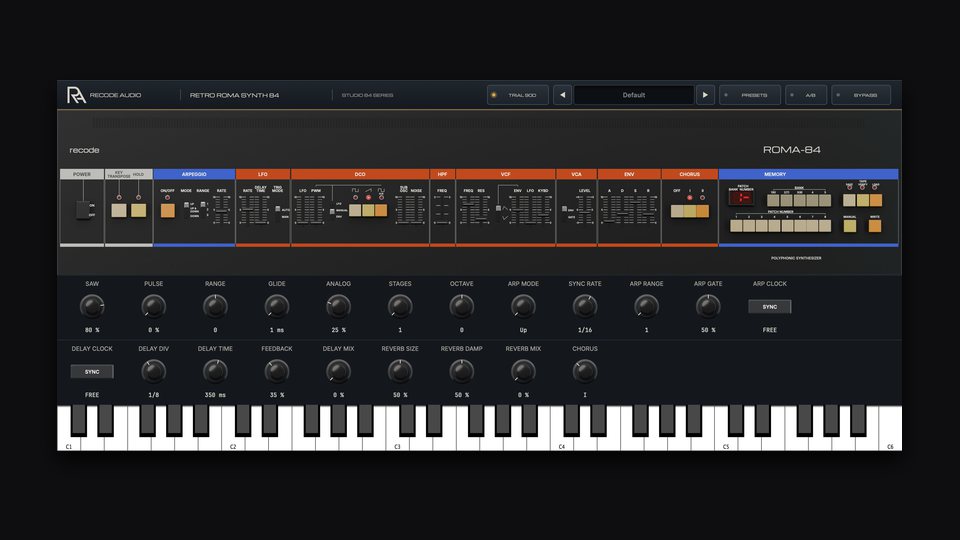Click the BYPASS button
This screenshot has height=540, width=960.
point(861,95)
